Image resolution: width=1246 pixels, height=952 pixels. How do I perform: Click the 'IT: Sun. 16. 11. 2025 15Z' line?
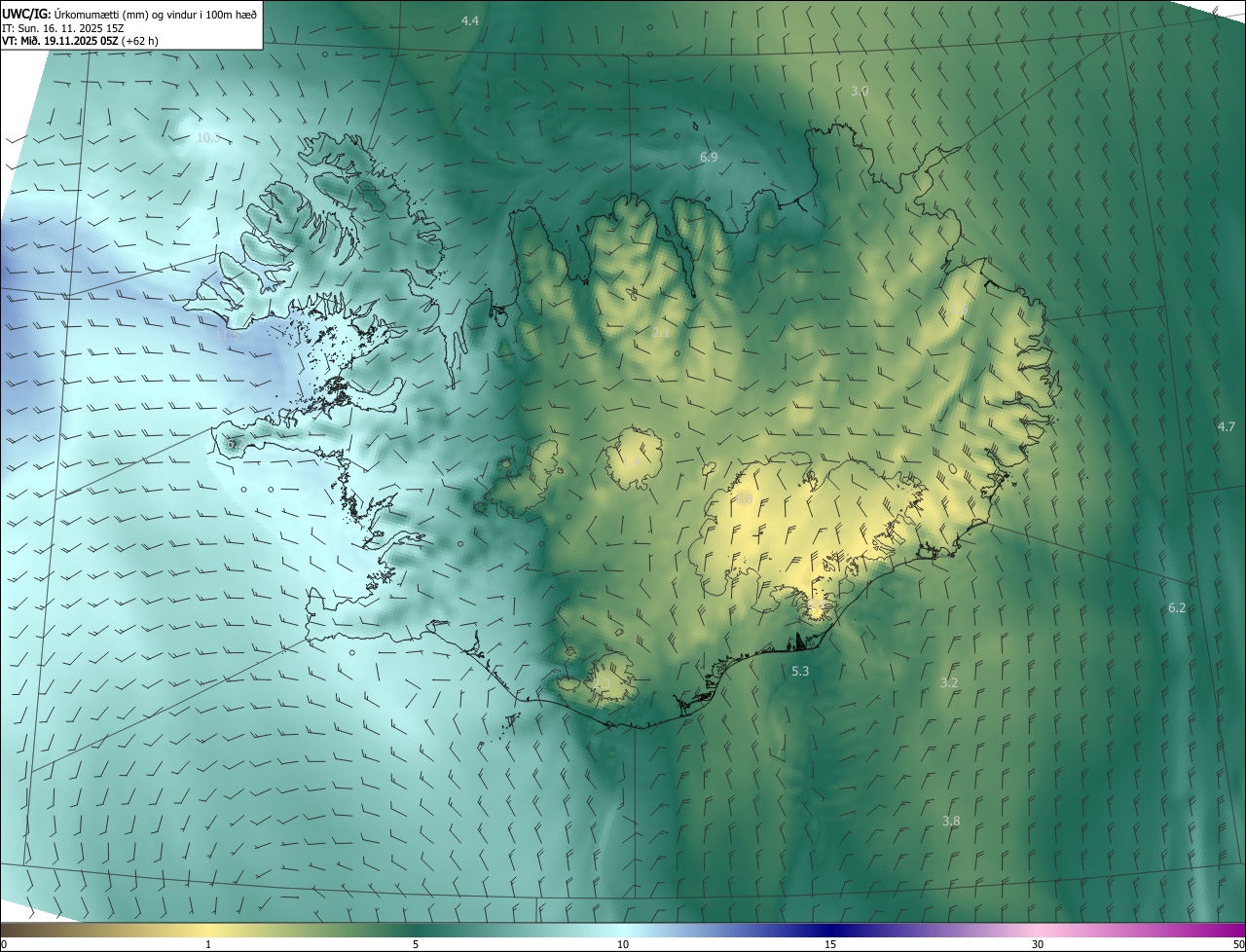tap(62, 28)
